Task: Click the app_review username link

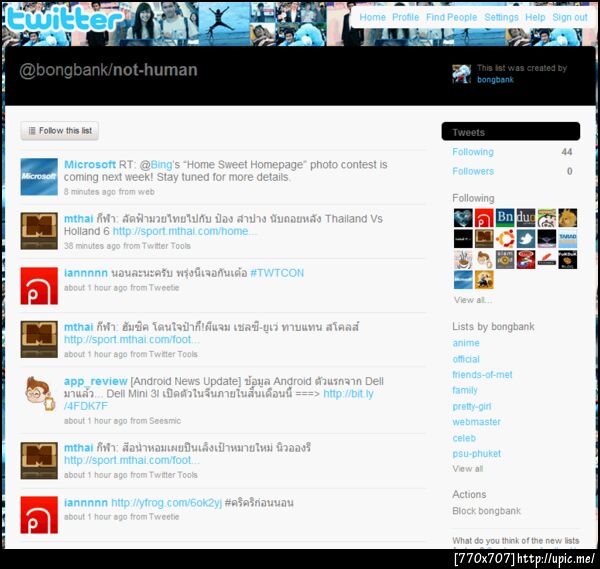Action: pos(96,381)
